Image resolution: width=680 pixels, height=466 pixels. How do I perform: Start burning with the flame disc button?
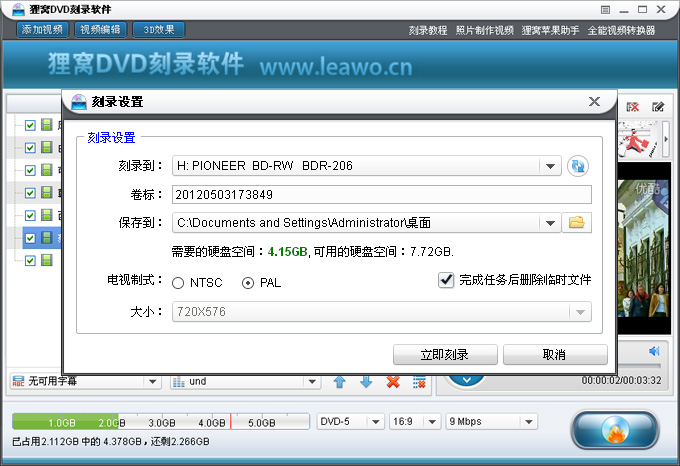tap(615, 429)
